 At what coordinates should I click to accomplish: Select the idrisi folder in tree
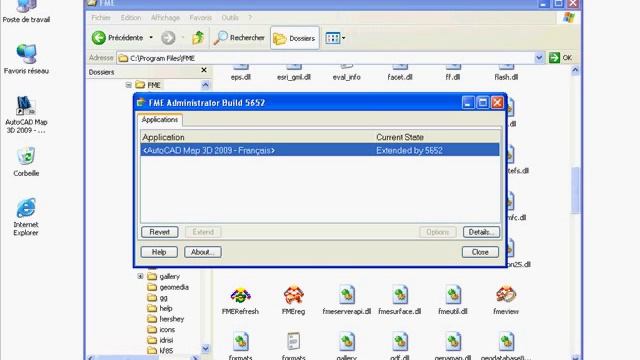click(160, 340)
